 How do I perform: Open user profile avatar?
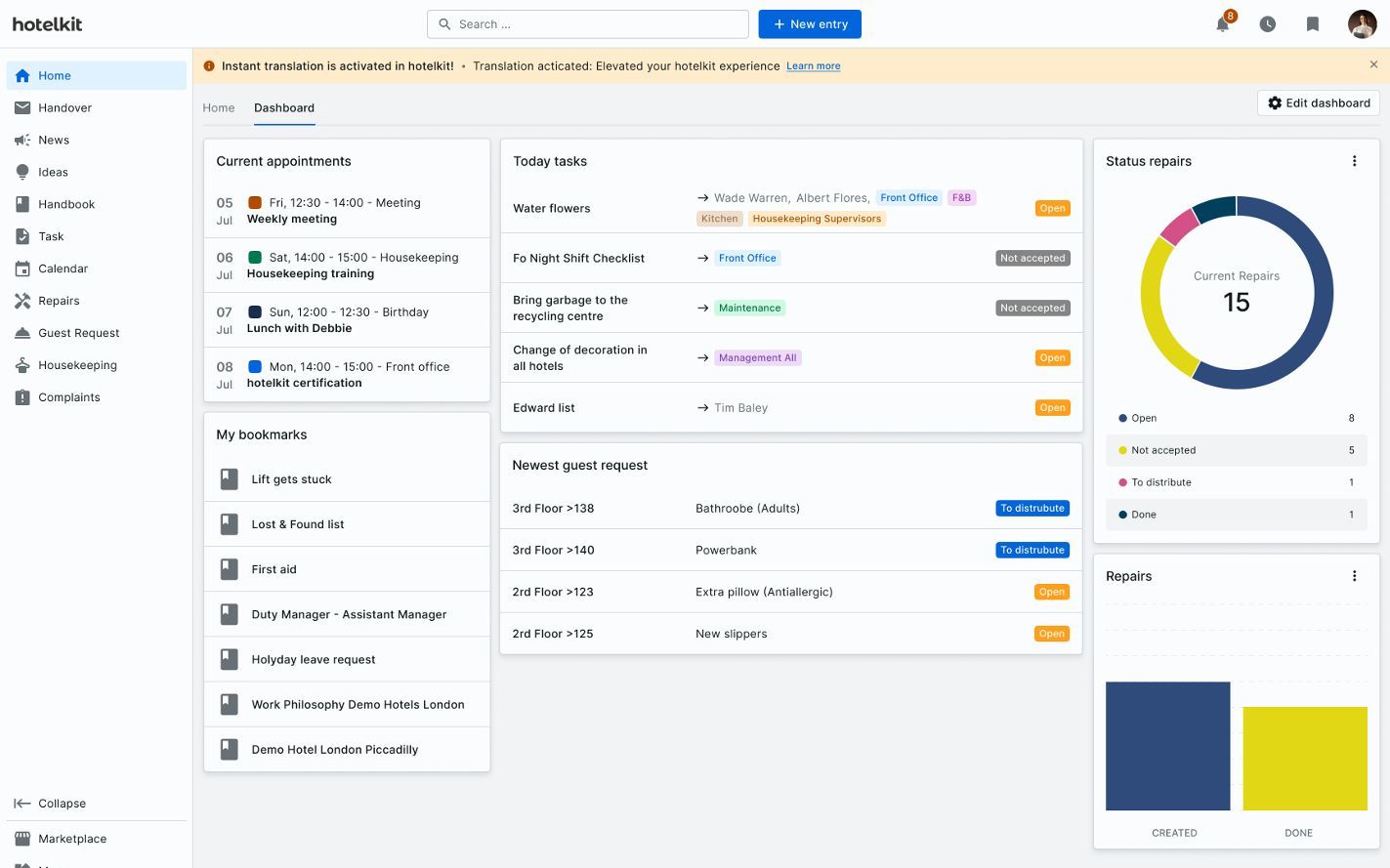click(x=1362, y=24)
